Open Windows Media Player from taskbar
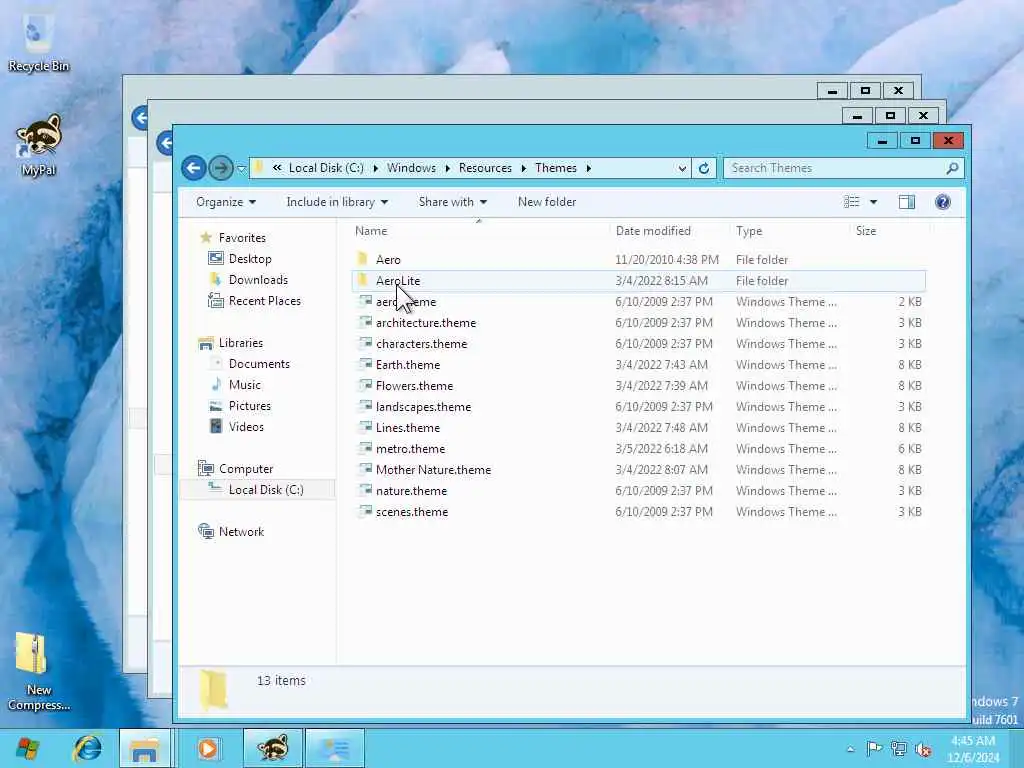 click(x=208, y=748)
